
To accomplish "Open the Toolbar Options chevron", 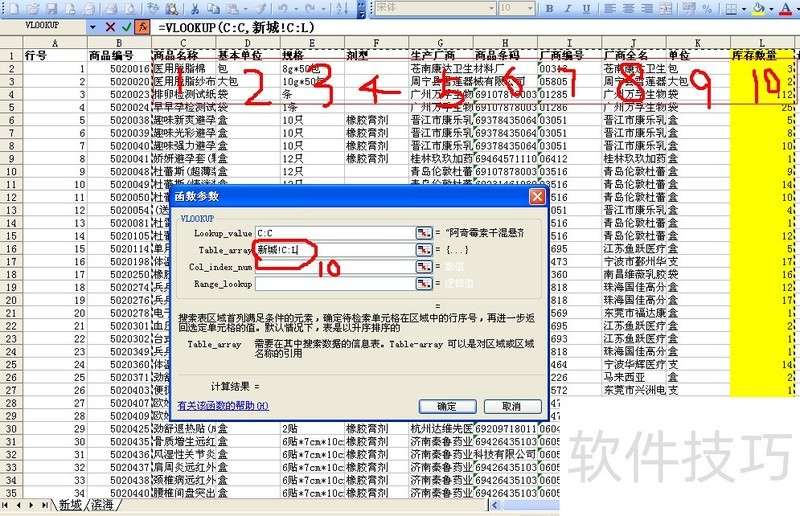I will 362,9.
